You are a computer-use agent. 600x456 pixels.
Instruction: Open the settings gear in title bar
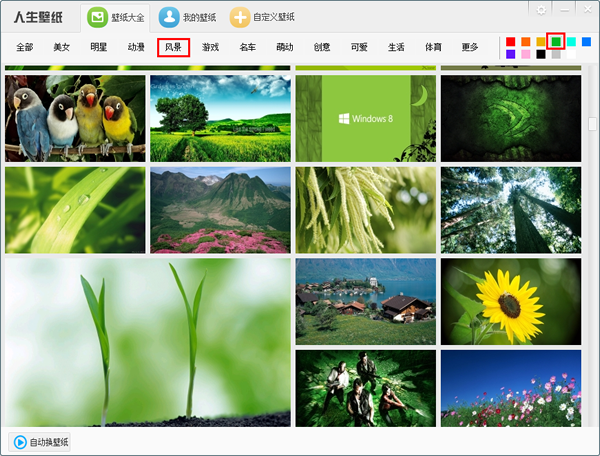[542, 9]
